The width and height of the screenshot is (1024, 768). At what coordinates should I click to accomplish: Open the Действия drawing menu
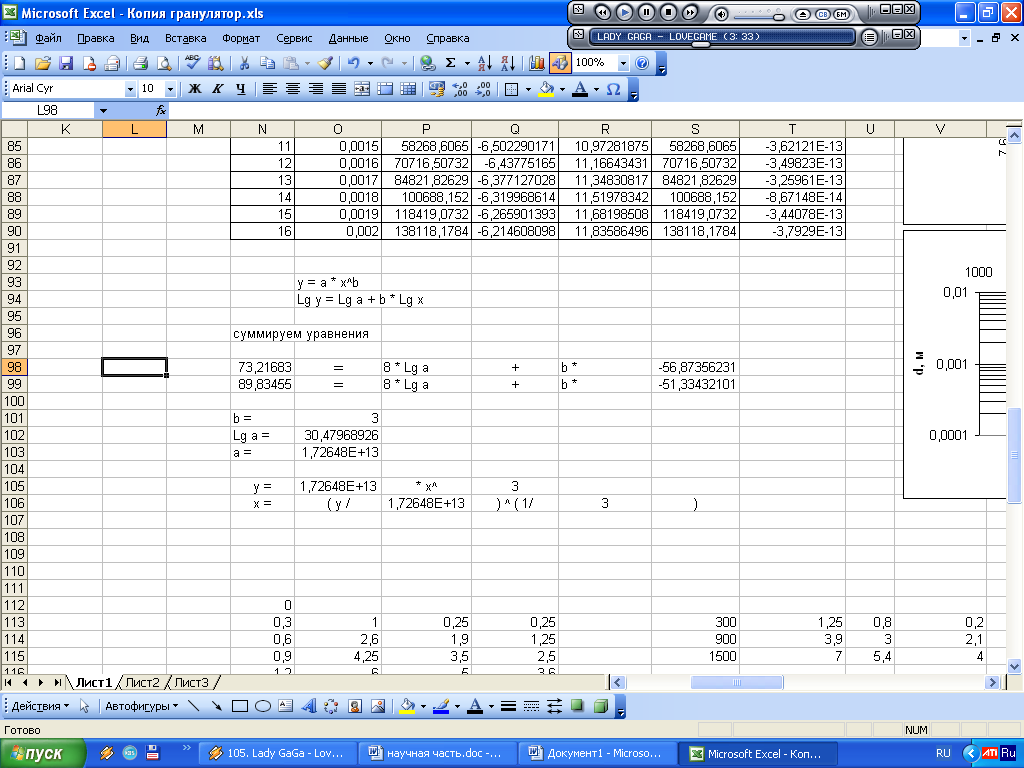[x=40, y=706]
